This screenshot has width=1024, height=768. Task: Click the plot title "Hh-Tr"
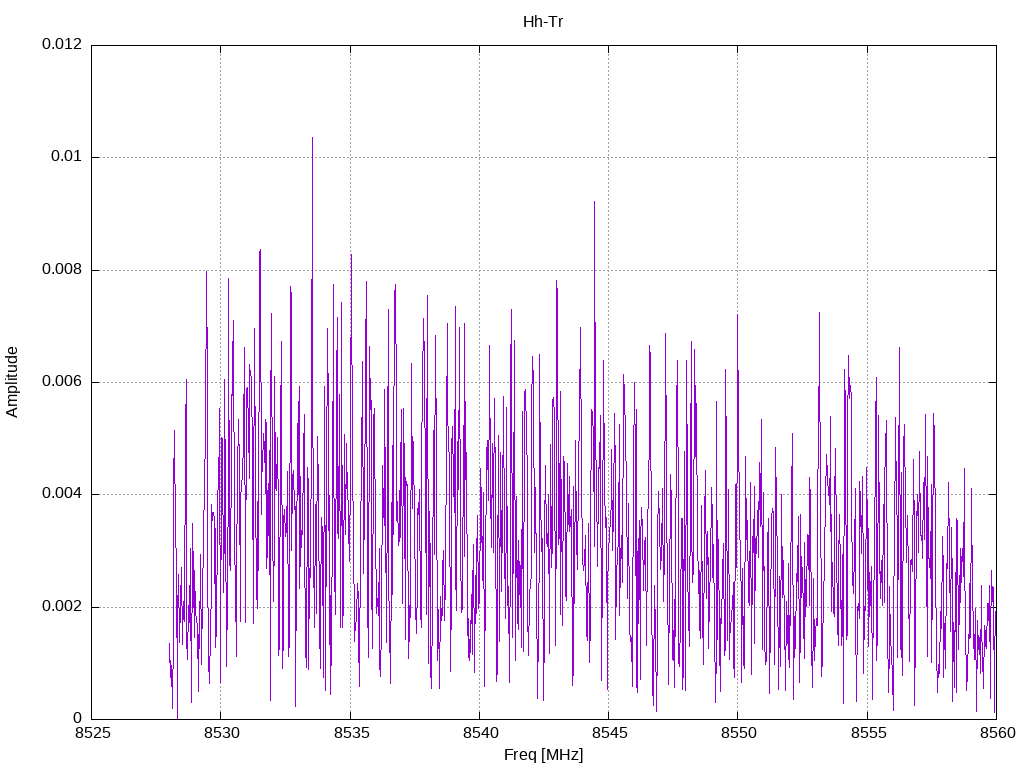[543, 22]
